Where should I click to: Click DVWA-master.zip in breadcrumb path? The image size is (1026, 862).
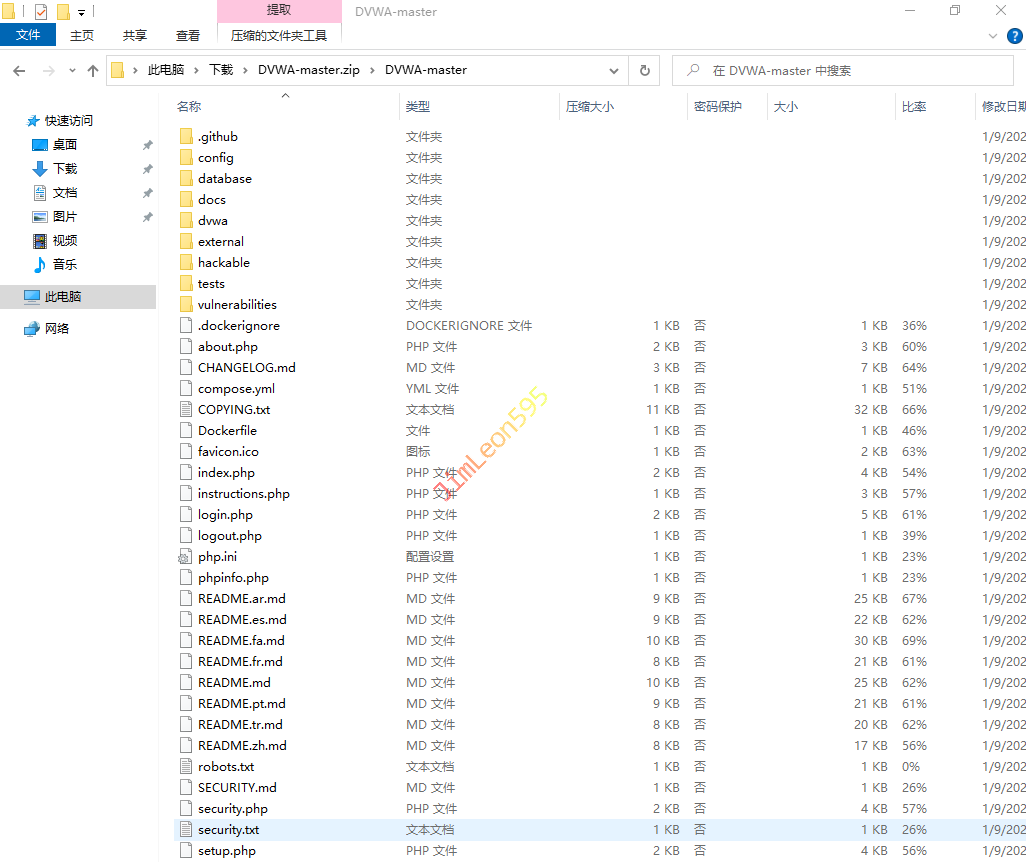[308, 70]
